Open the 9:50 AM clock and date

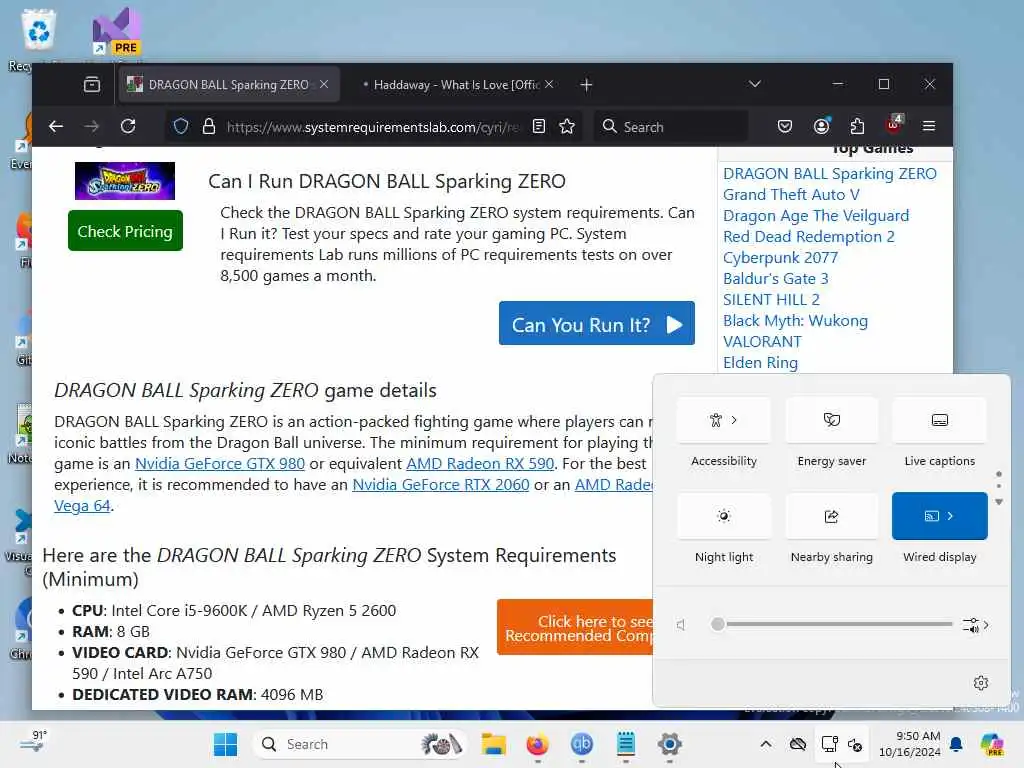coord(910,744)
